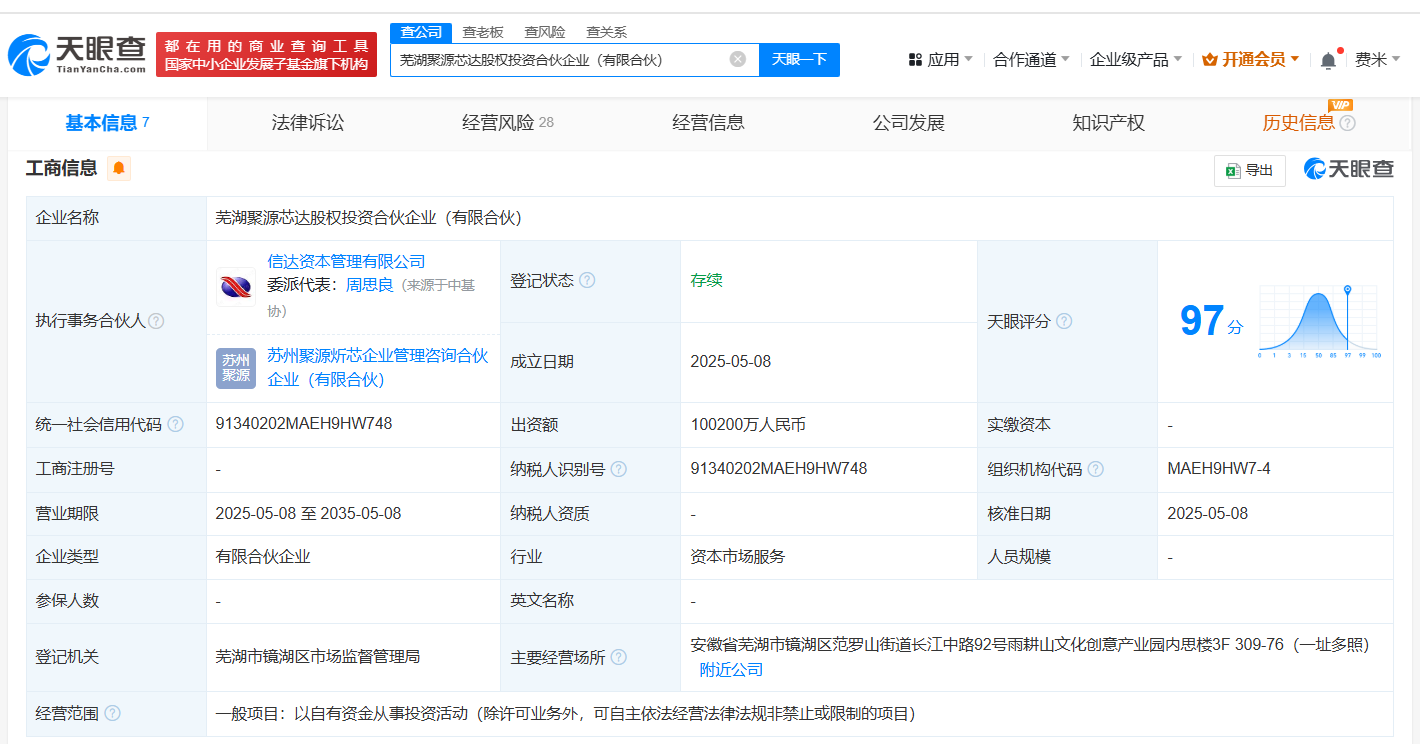Click the orange alert bell beside 工商信息
This screenshot has height=744, width=1420.
(119, 168)
